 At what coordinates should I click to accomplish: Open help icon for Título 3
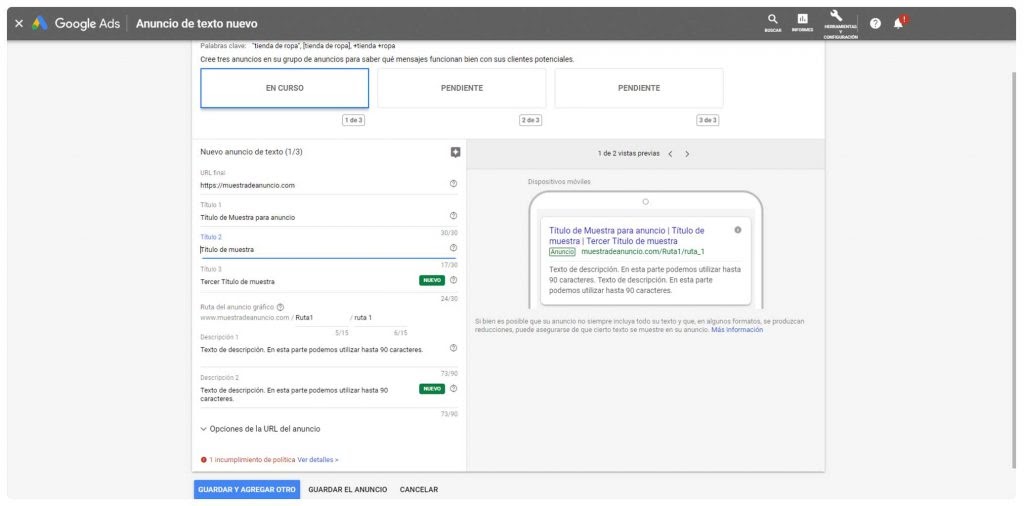click(x=453, y=280)
